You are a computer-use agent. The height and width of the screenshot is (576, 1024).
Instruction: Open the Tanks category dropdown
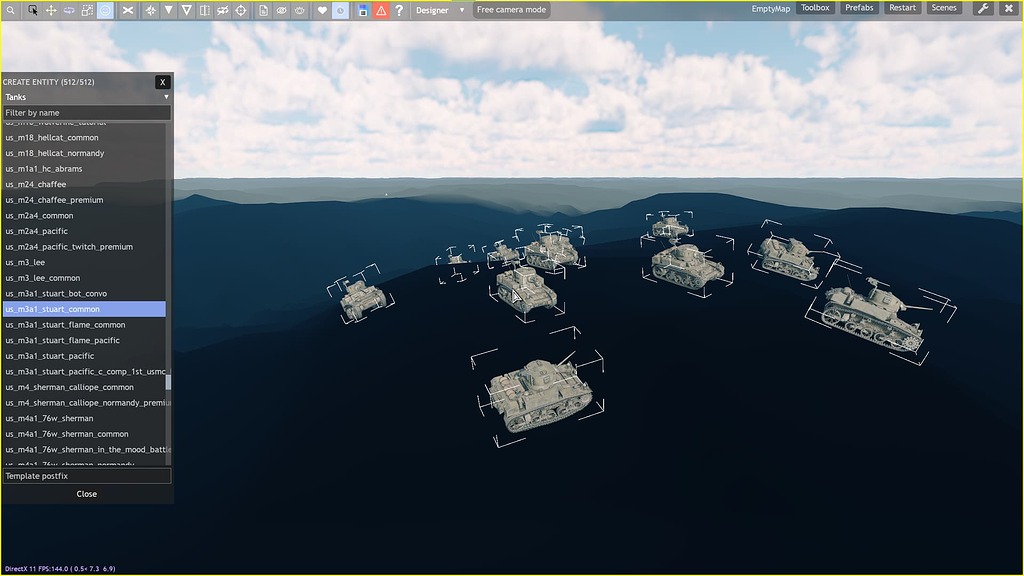coord(86,97)
